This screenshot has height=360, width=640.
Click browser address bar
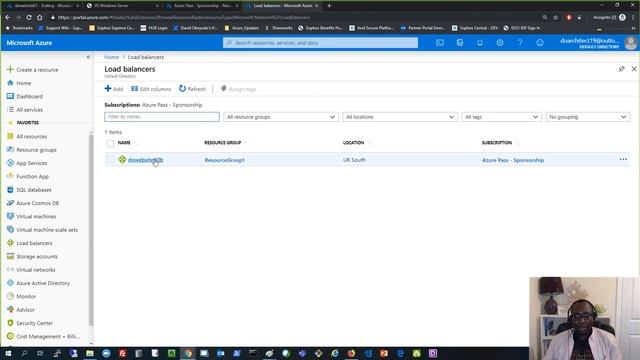pyautogui.click(x=294, y=18)
